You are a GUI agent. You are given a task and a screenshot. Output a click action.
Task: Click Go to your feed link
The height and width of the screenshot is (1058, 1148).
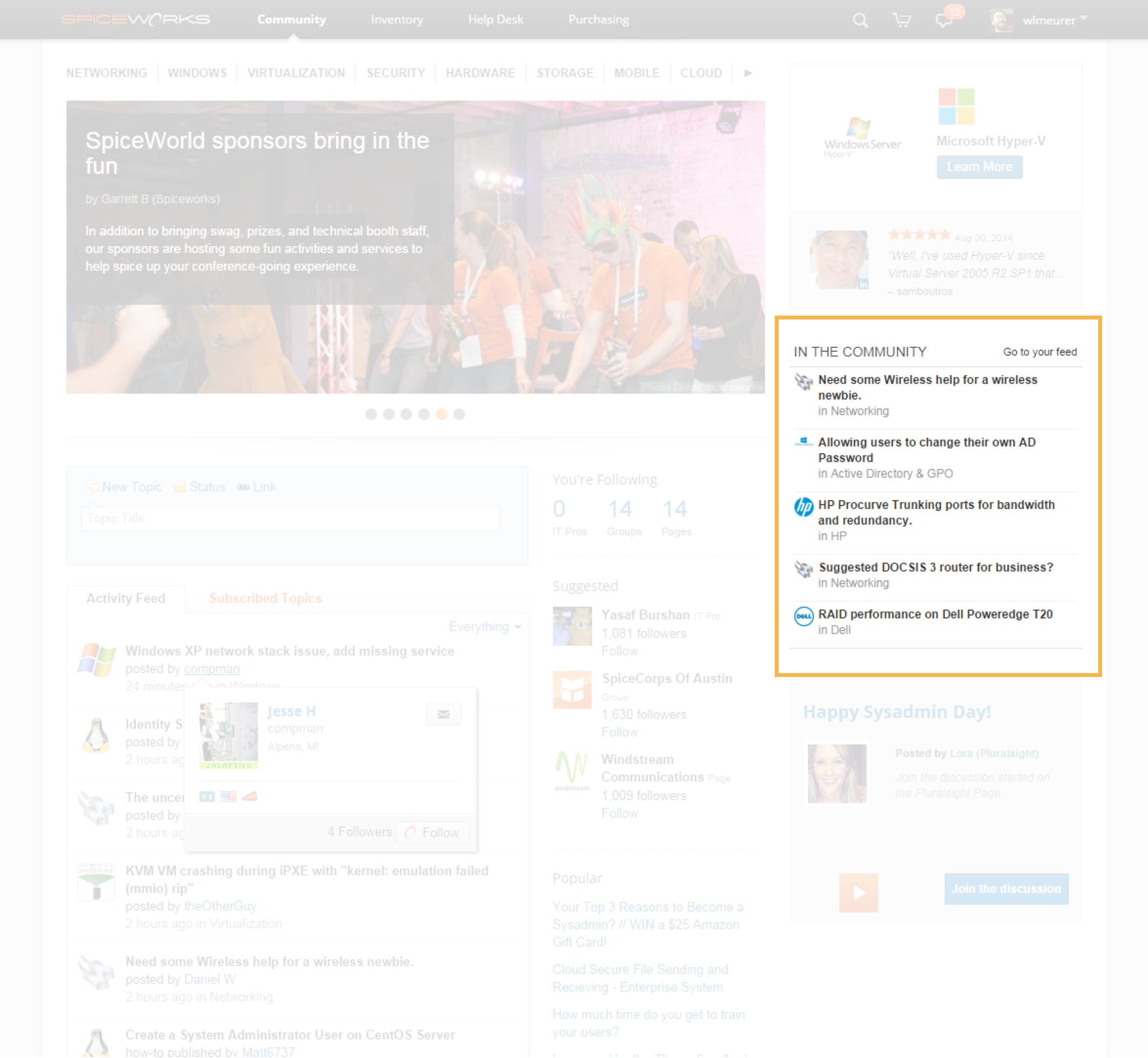tap(1040, 352)
